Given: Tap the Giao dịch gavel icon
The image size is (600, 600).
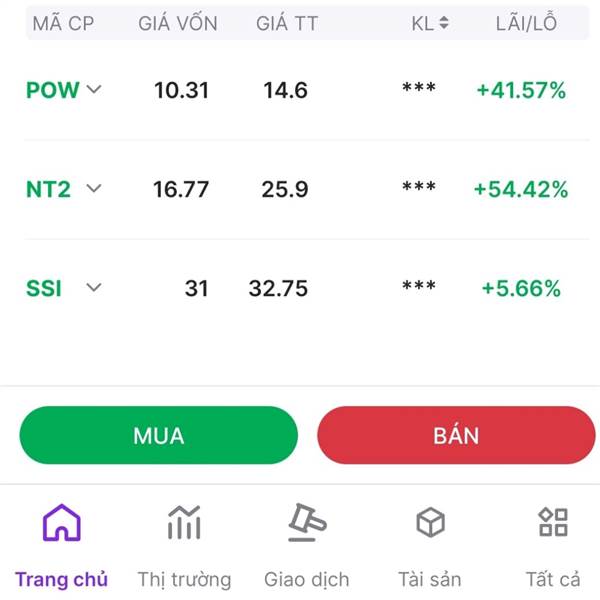Looking at the screenshot, I should tap(307, 523).
